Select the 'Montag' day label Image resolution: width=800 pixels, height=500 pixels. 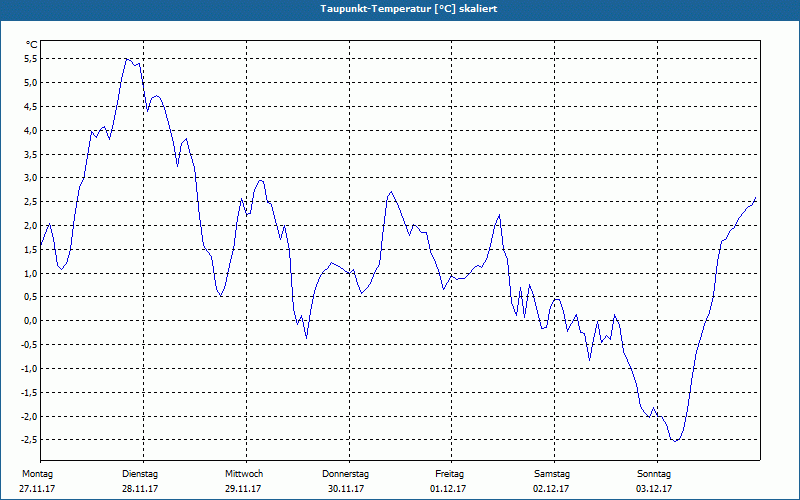tap(37, 474)
